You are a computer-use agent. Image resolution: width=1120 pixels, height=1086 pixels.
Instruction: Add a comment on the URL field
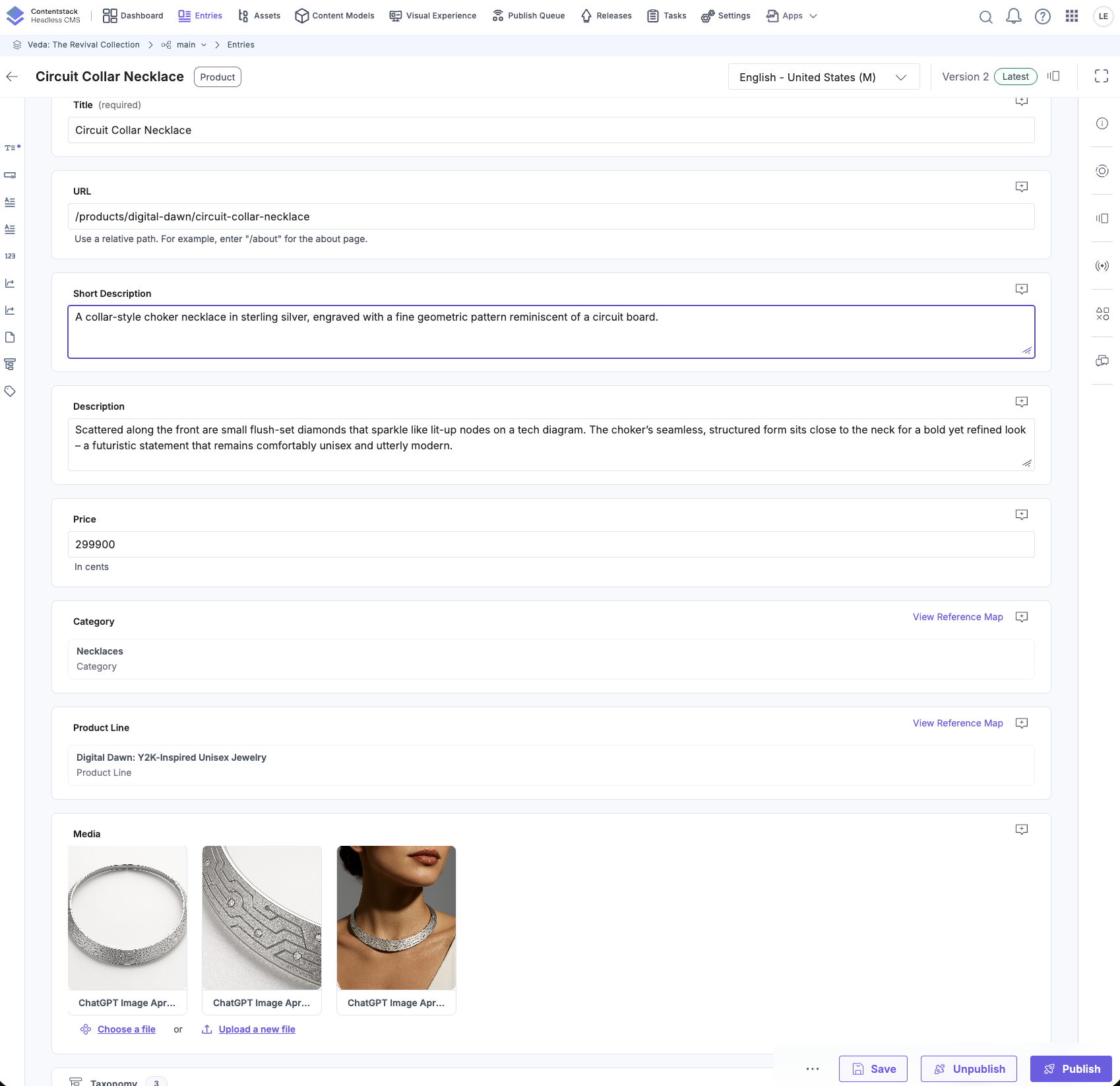[x=1022, y=187]
